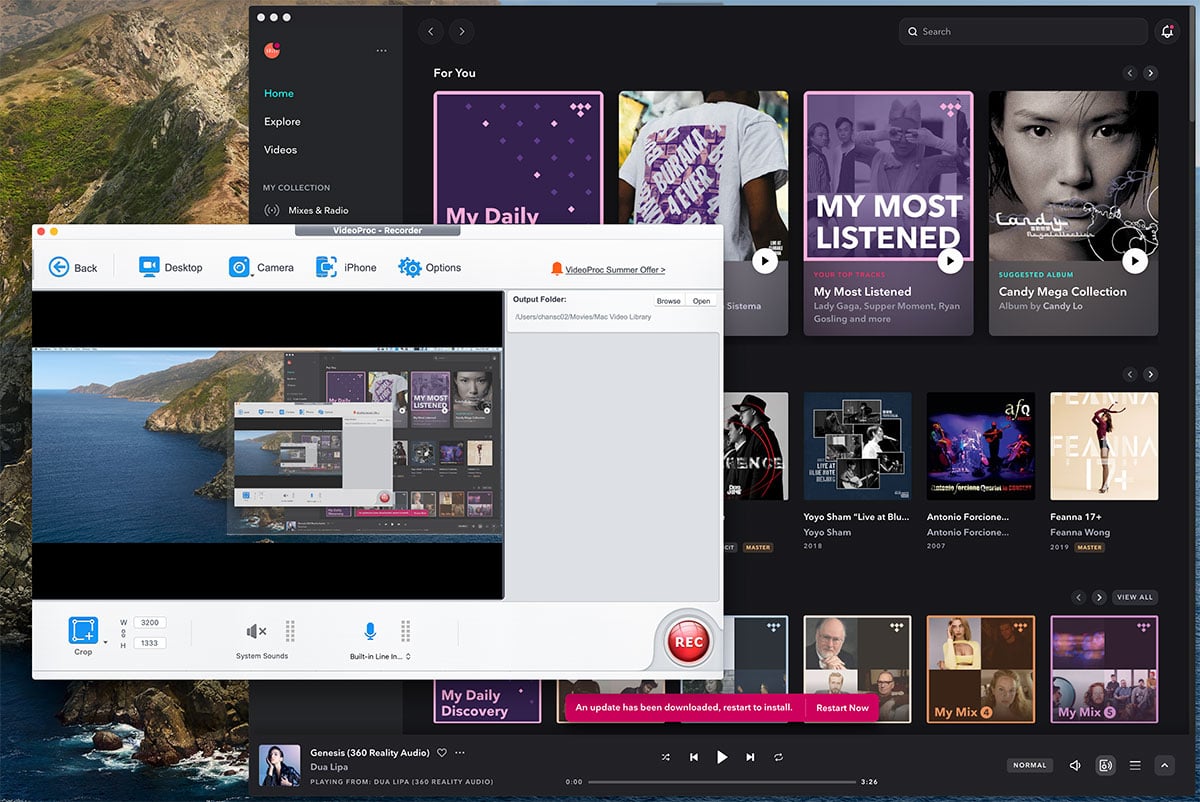Viewport: 1200px width, 802px height.
Task: Open My Mix 4
Action: (x=981, y=669)
